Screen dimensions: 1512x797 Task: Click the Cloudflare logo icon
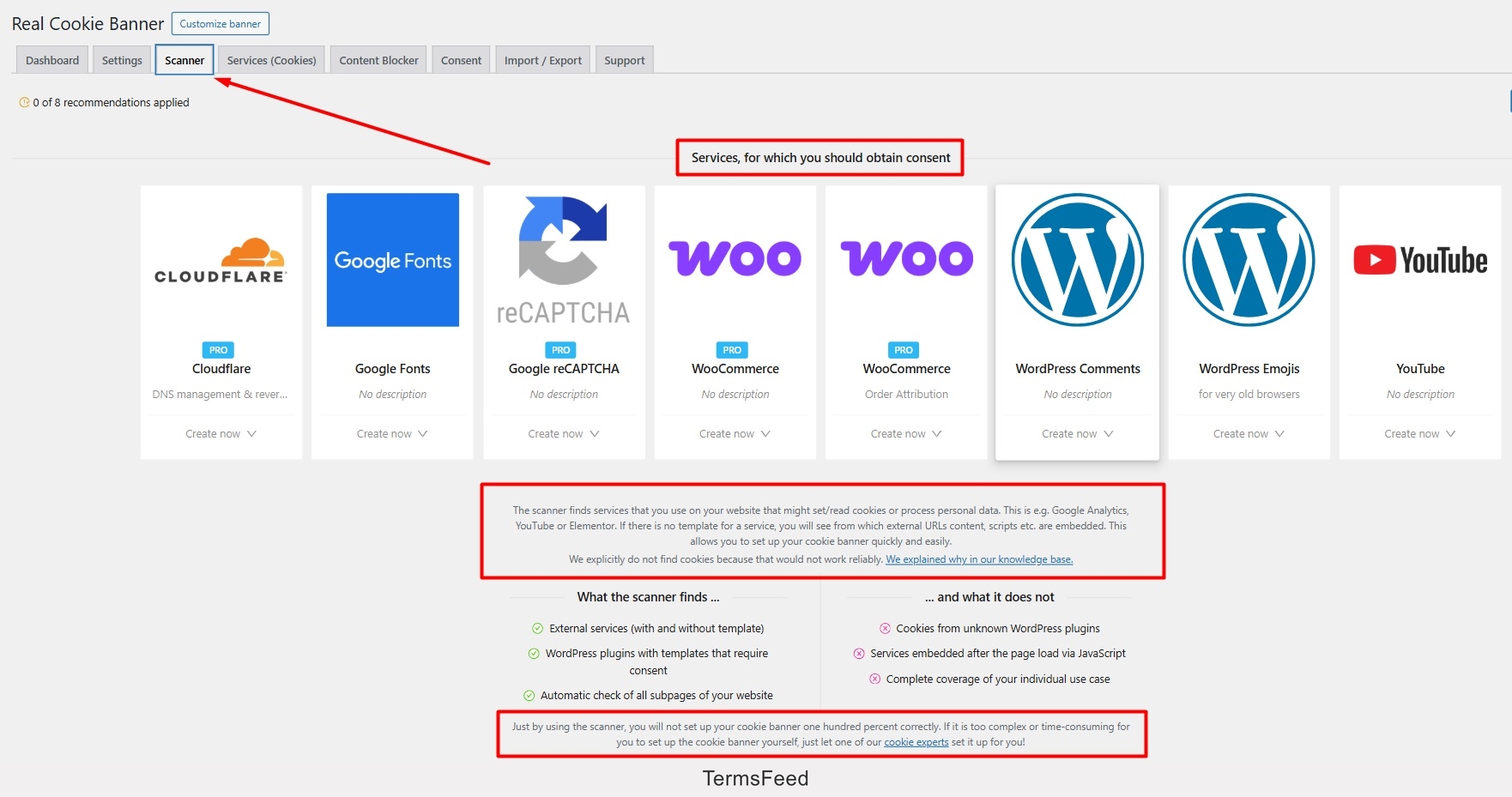pyautogui.click(x=221, y=260)
